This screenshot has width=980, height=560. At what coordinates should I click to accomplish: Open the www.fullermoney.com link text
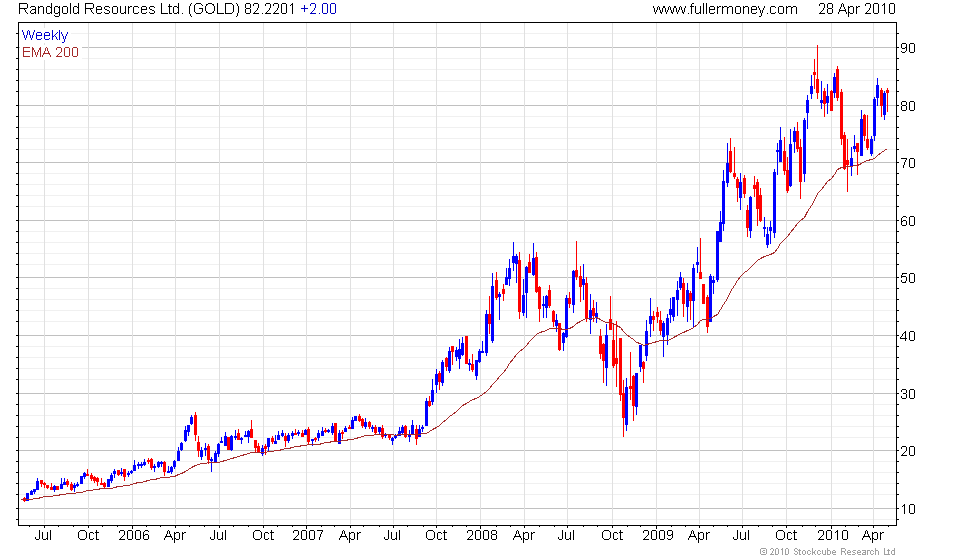tap(725, 9)
